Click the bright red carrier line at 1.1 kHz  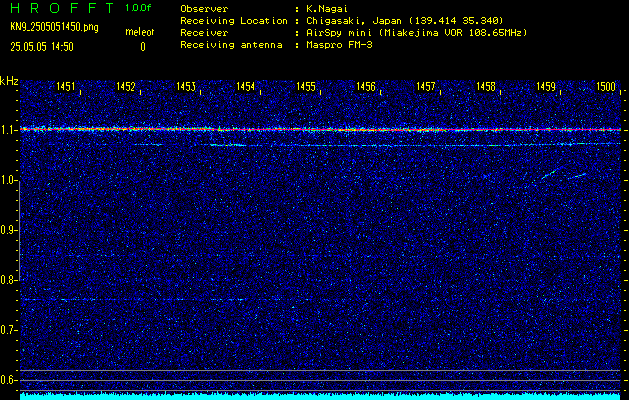320,130
